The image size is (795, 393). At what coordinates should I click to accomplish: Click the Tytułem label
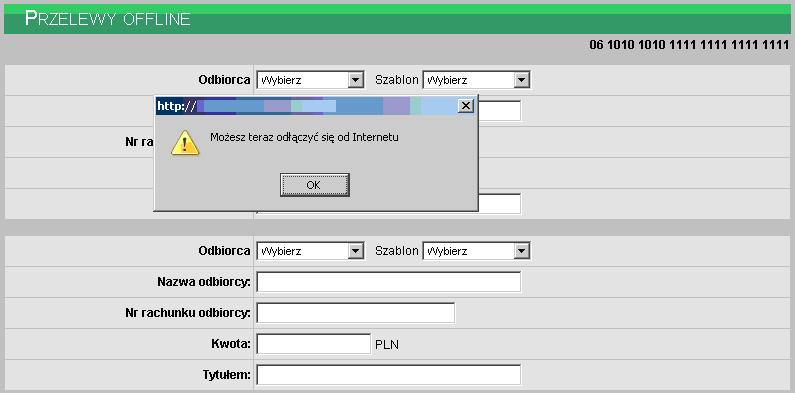tap(226, 375)
